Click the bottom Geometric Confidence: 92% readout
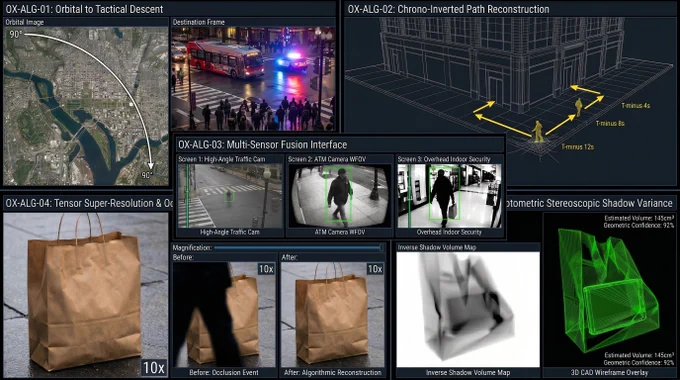Image resolution: width=680 pixels, height=380 pixels. pos(639,363)
